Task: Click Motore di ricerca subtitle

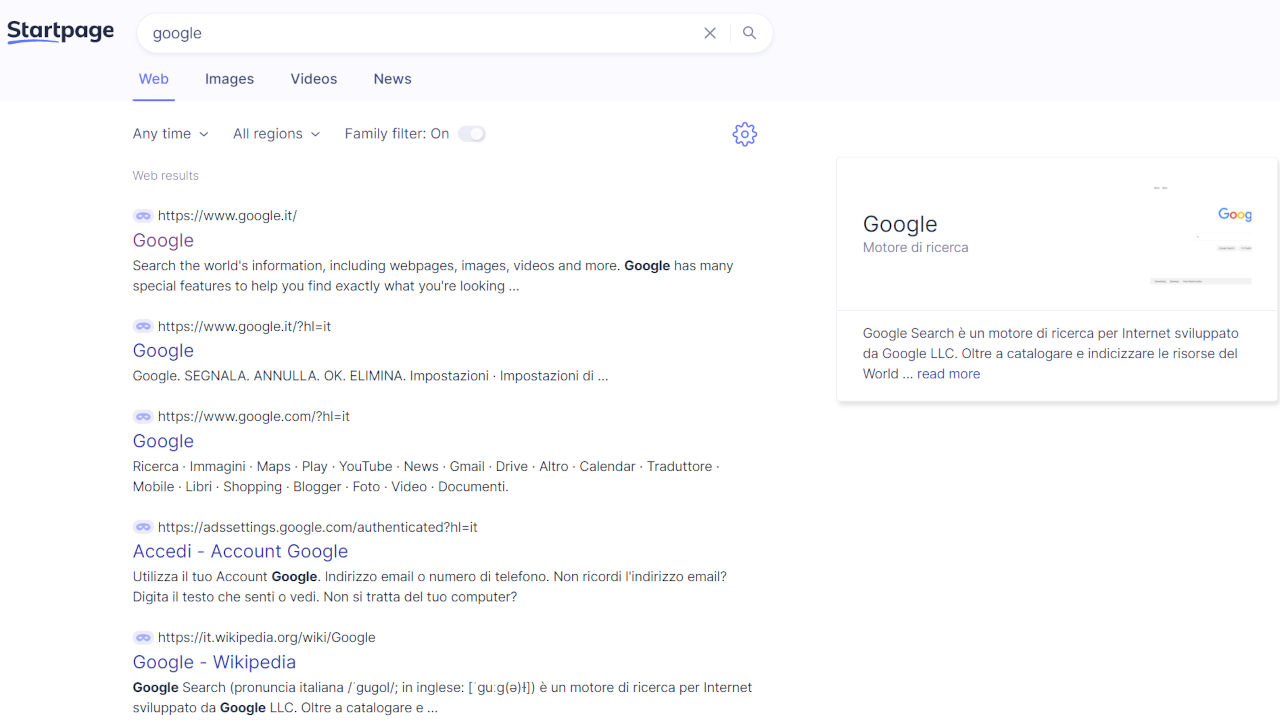Action: 916,247
